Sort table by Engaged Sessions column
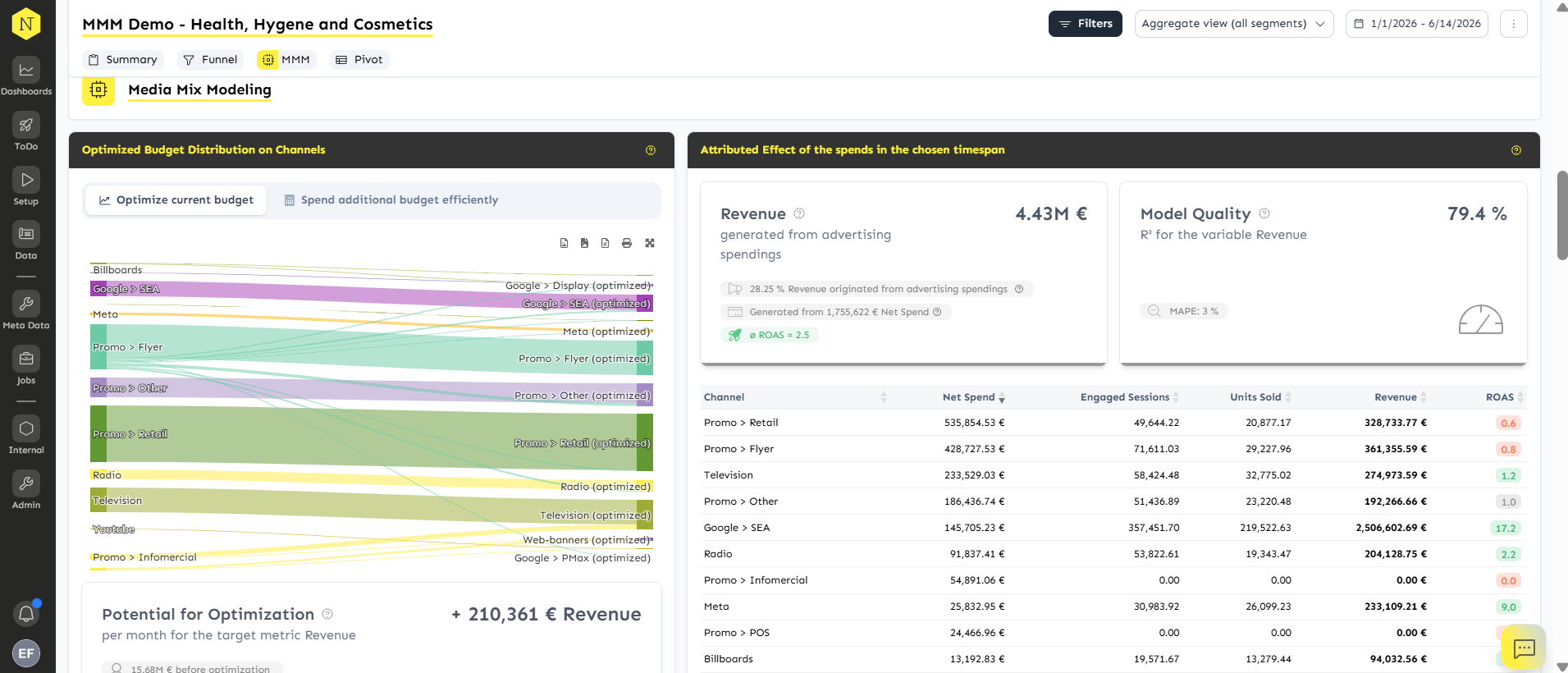This screenshot has height=673, width=1568. (1130, 397)
